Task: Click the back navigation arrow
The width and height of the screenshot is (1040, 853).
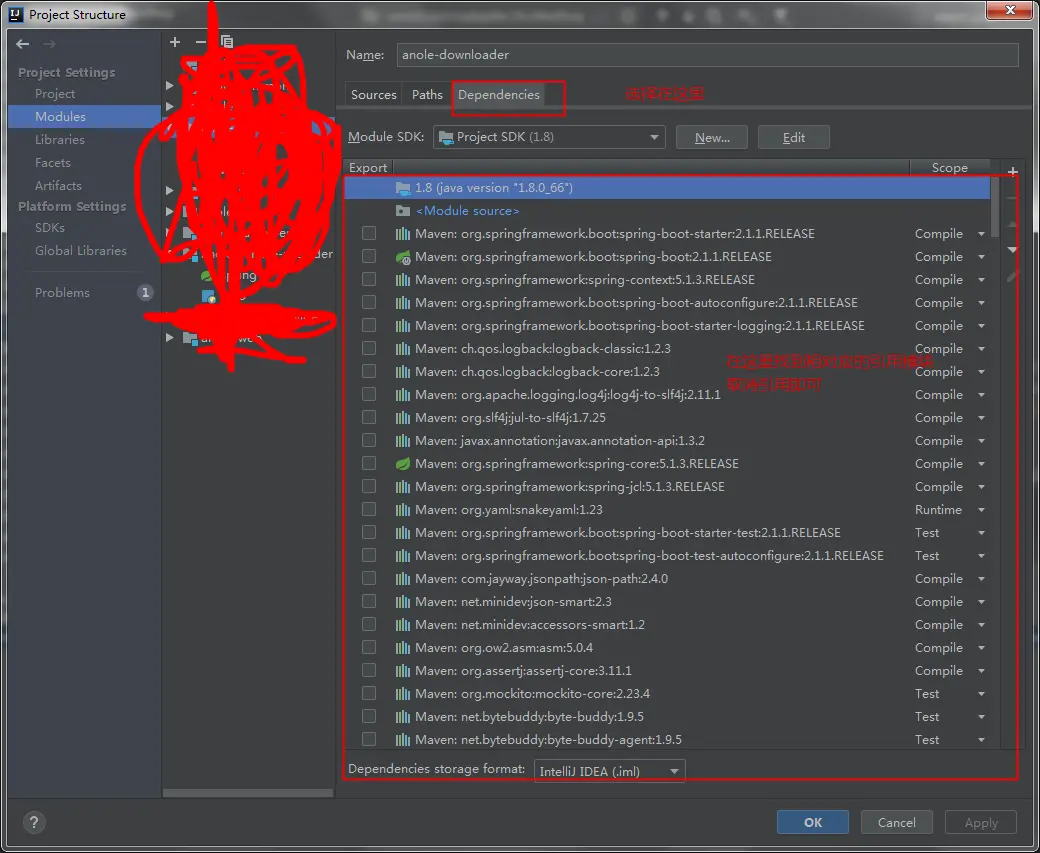Action: coord(23,44)
